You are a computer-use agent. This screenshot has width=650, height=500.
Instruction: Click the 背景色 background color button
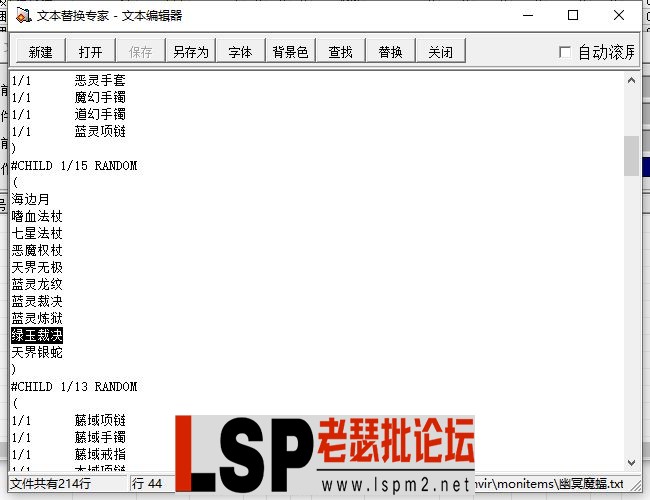point(291,51)
